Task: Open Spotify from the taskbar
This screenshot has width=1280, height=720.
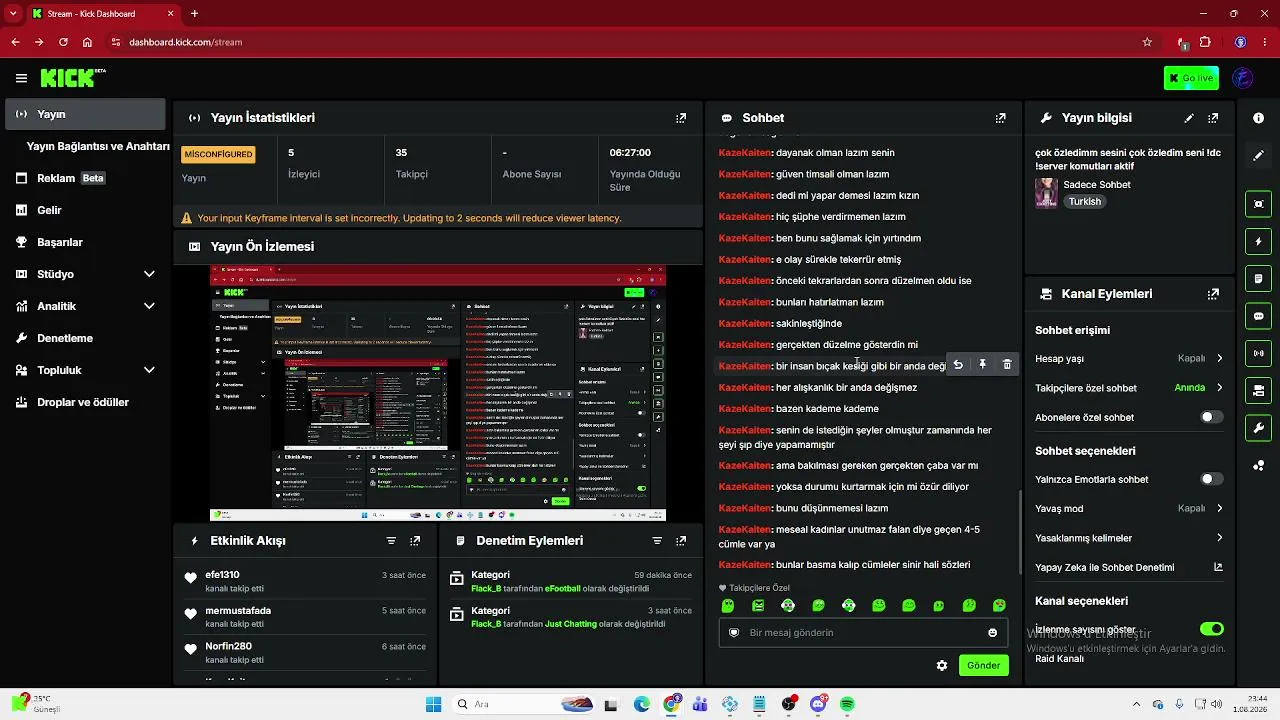Action: (x=847, y=704)
